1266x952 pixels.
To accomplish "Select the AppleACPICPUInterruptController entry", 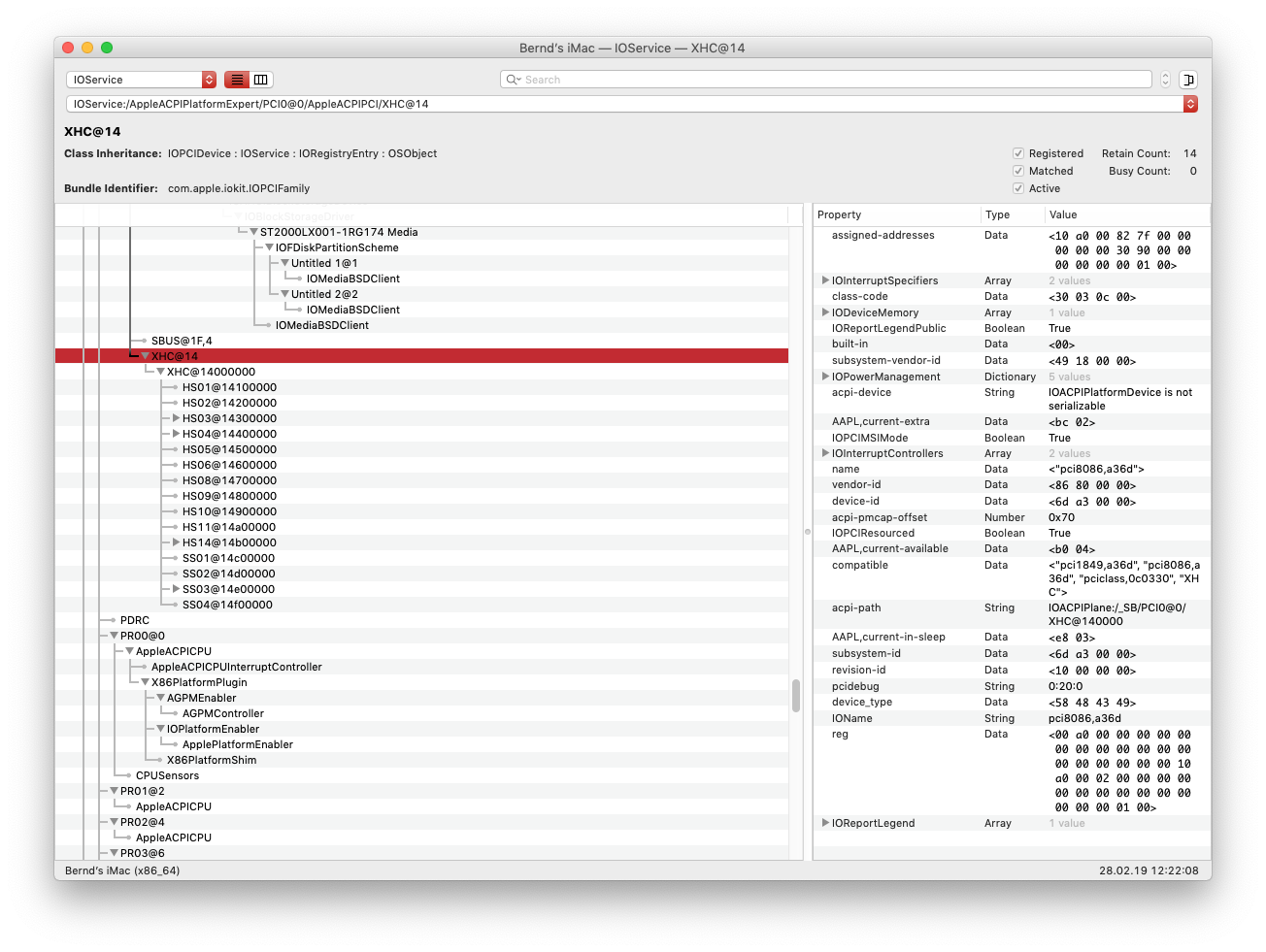I will pos(237,667).
